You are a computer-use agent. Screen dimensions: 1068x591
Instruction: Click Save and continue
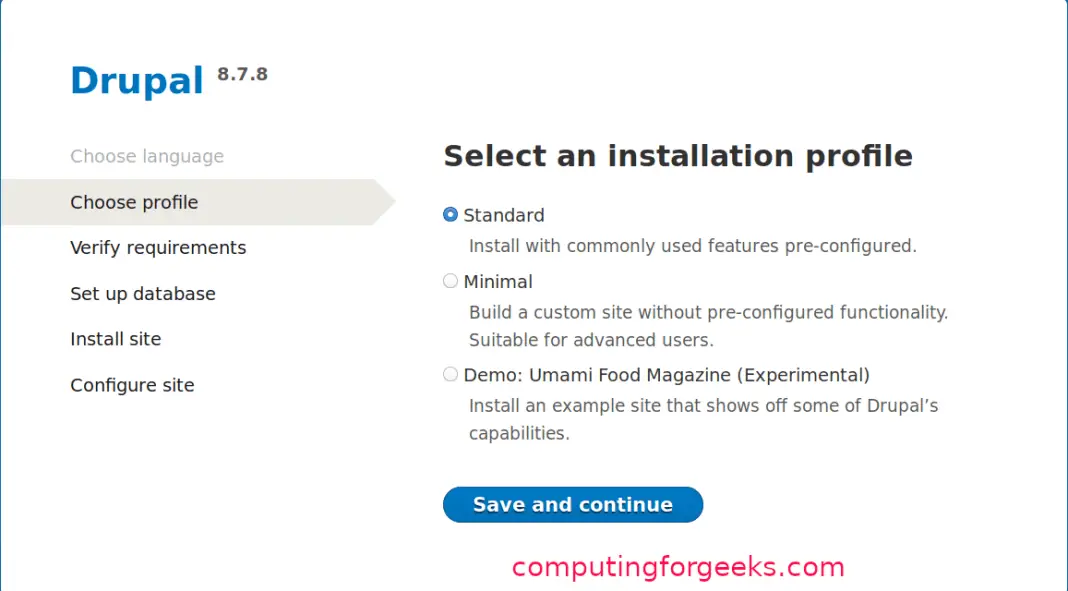572,504
